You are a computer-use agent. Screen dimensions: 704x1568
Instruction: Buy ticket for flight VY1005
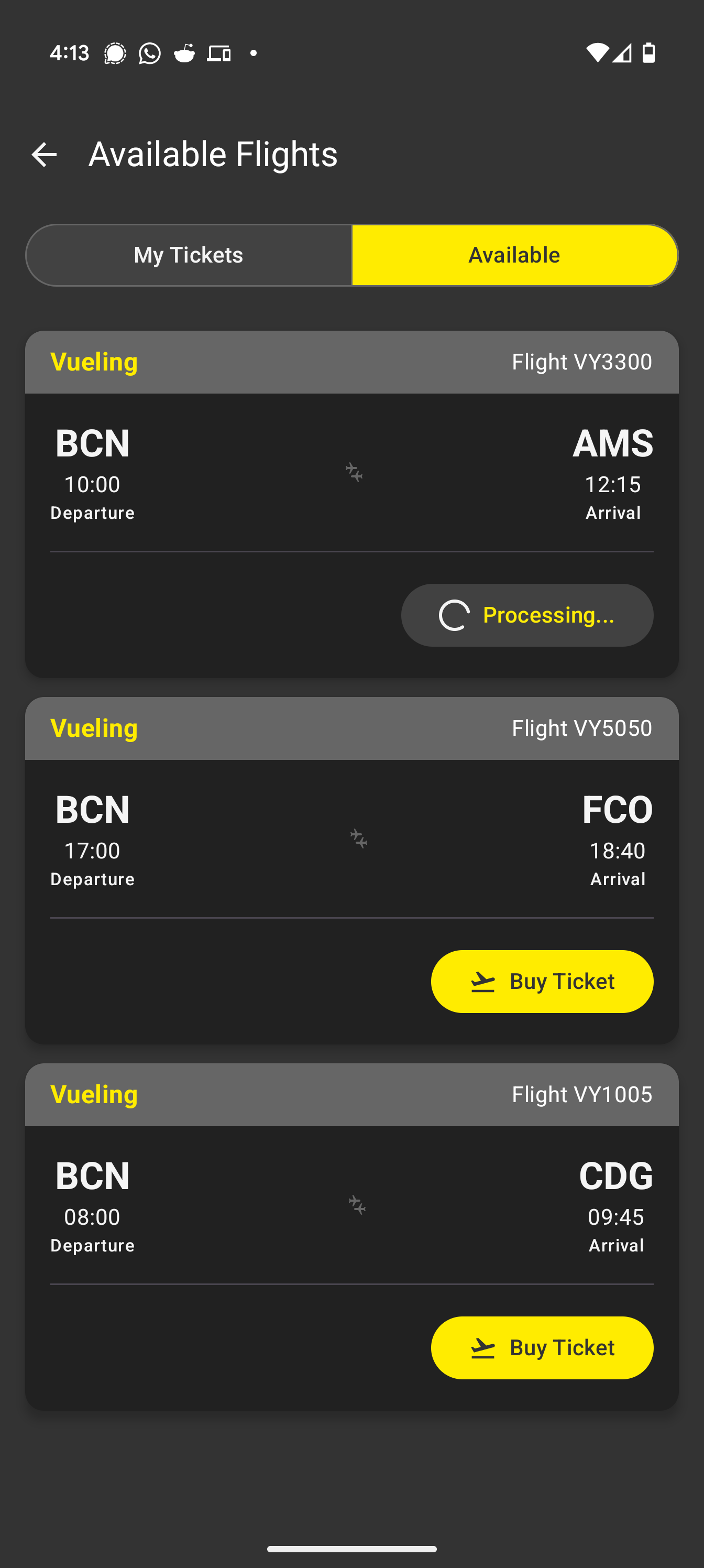pos(542,1348)
